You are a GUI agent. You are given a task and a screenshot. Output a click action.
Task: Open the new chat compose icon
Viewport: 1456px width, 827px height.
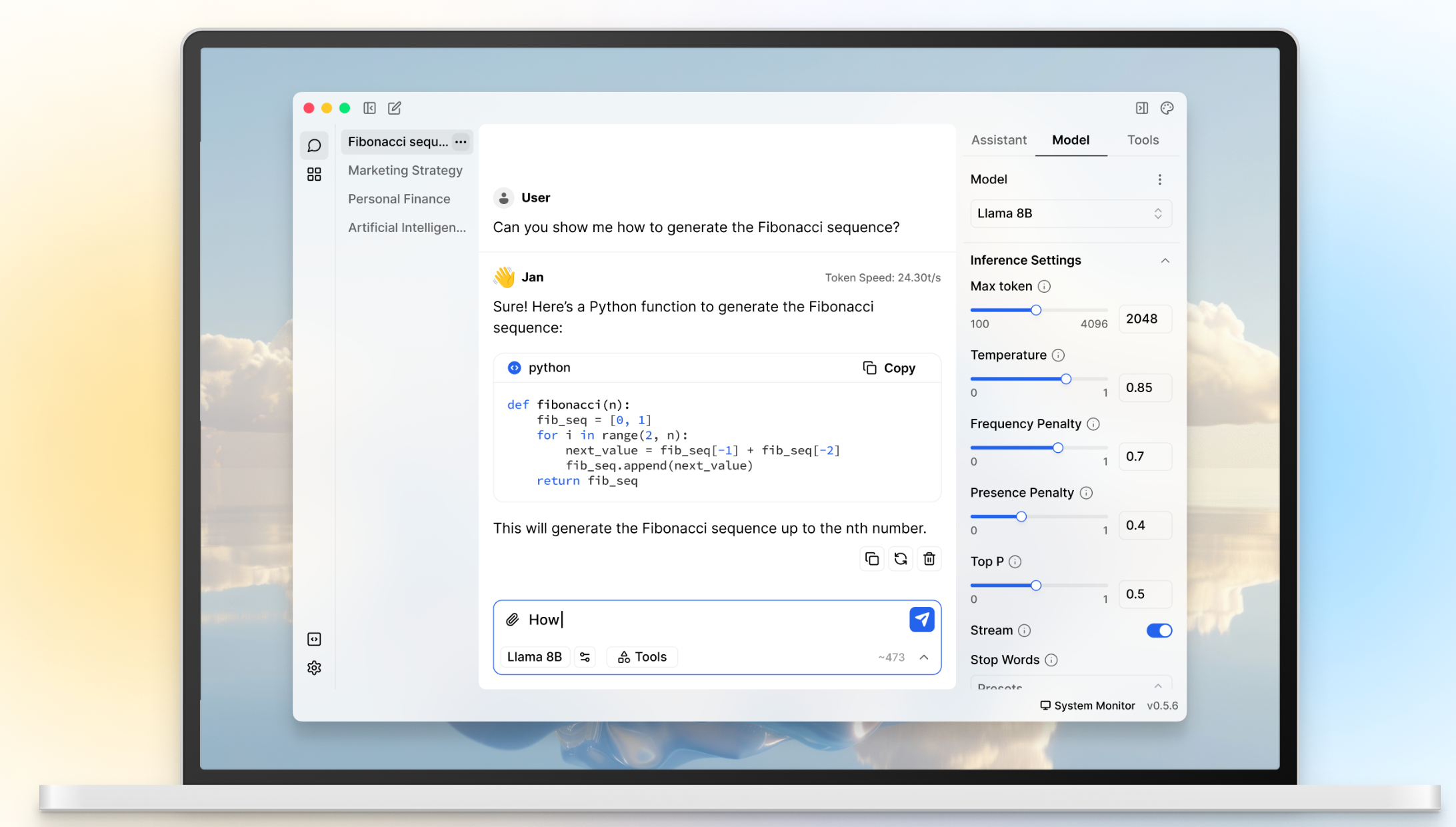tap(395, 108)
